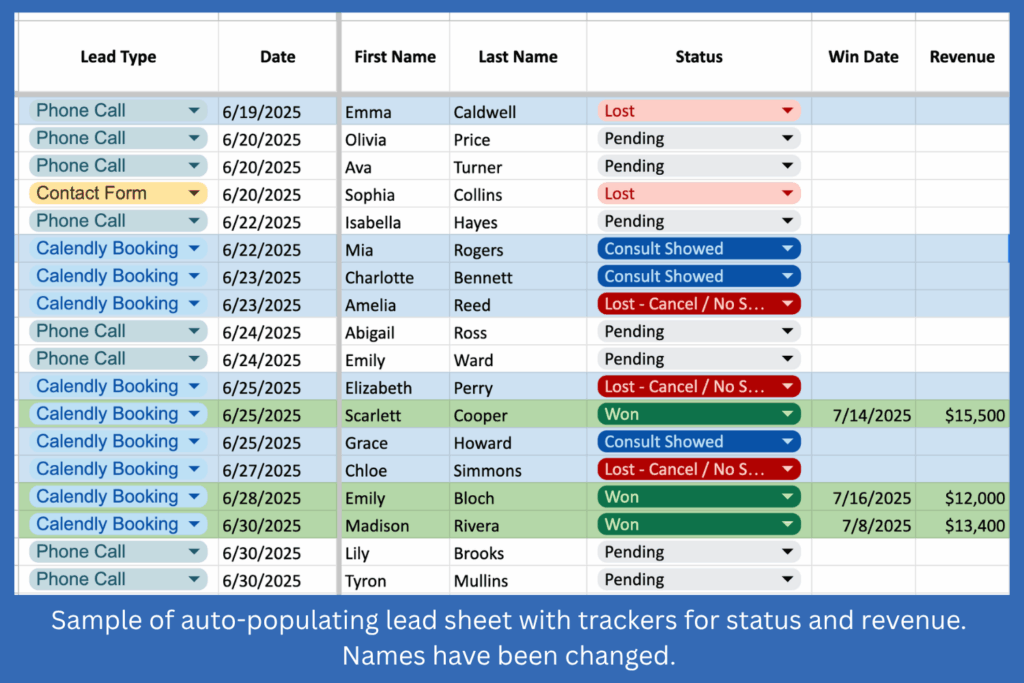Select the 6/19/2025 date cell
The height and width of the screenshot is (683, 1024).
pyautogui.click(x=278, y=112)
